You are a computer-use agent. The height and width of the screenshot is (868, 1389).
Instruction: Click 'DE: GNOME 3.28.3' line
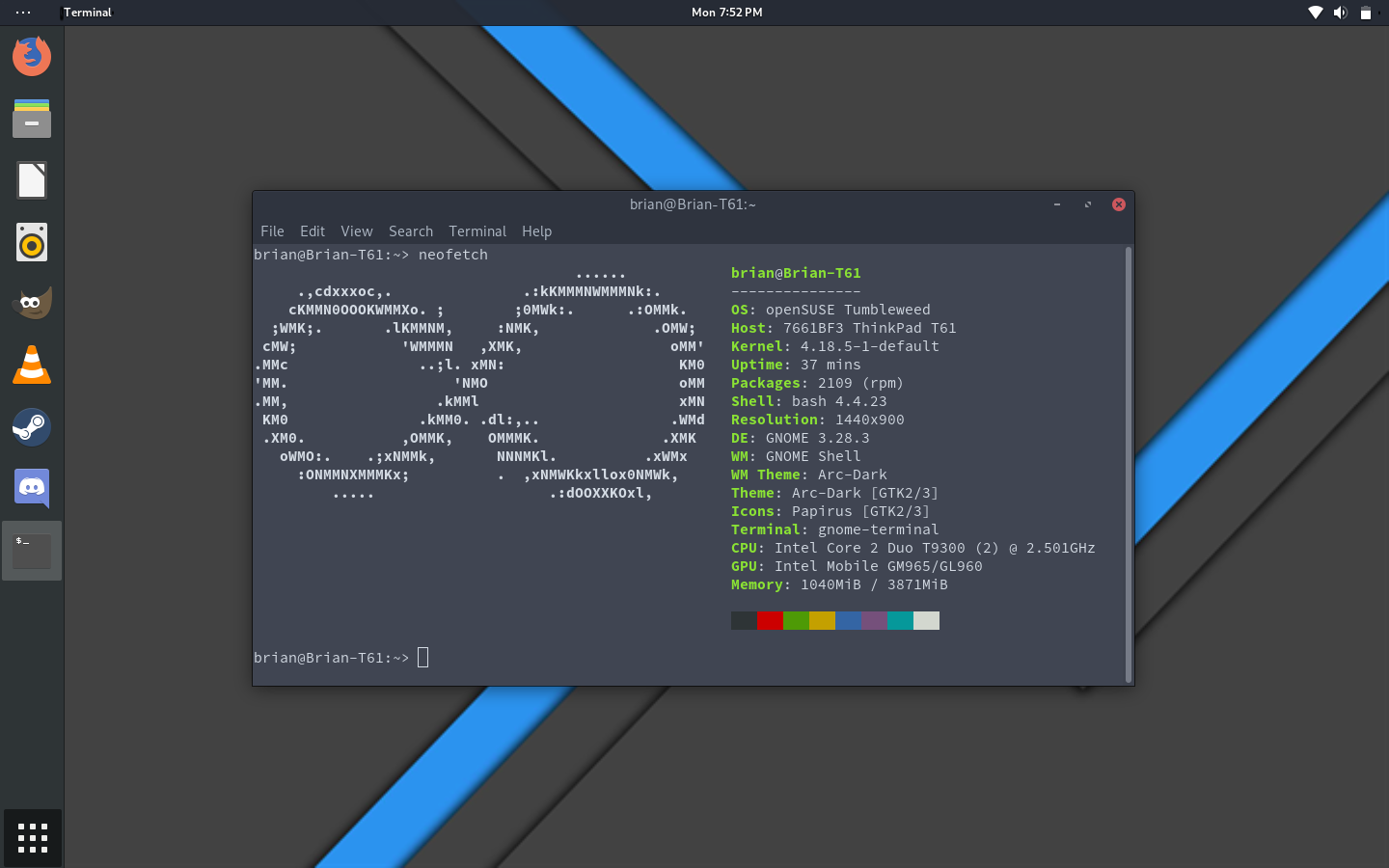click(x=801, y=438)
